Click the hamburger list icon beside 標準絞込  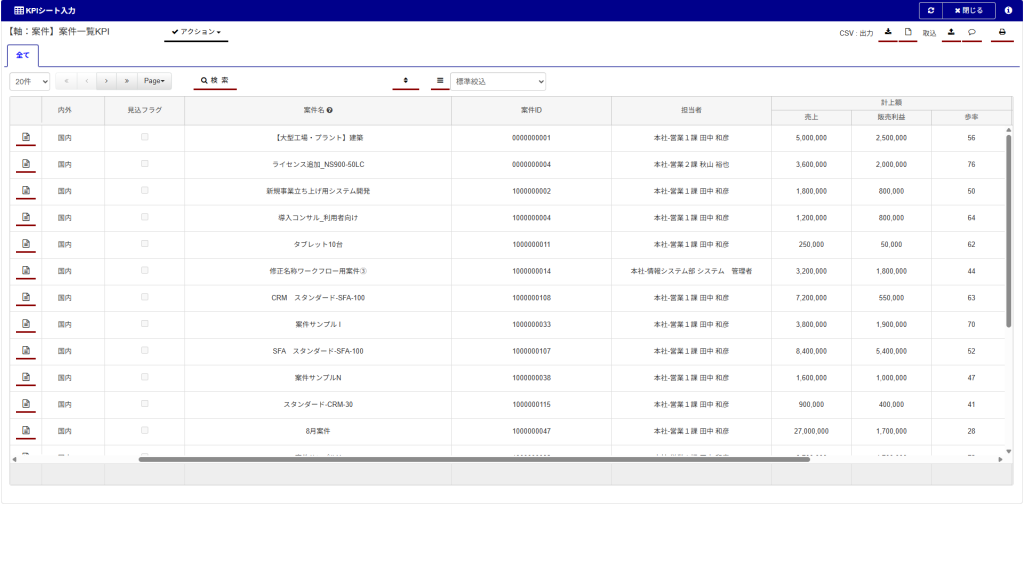click(x=440, y=80)
